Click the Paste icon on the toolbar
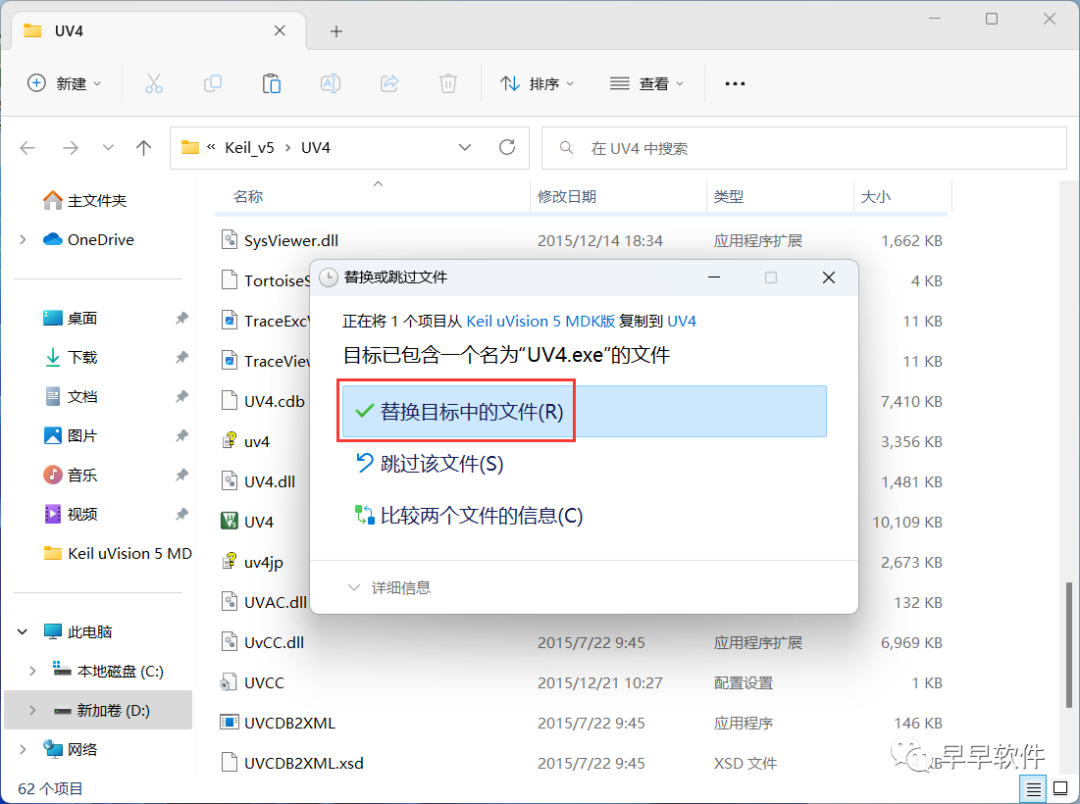The image size is (1080, 804). pos(271,83)
